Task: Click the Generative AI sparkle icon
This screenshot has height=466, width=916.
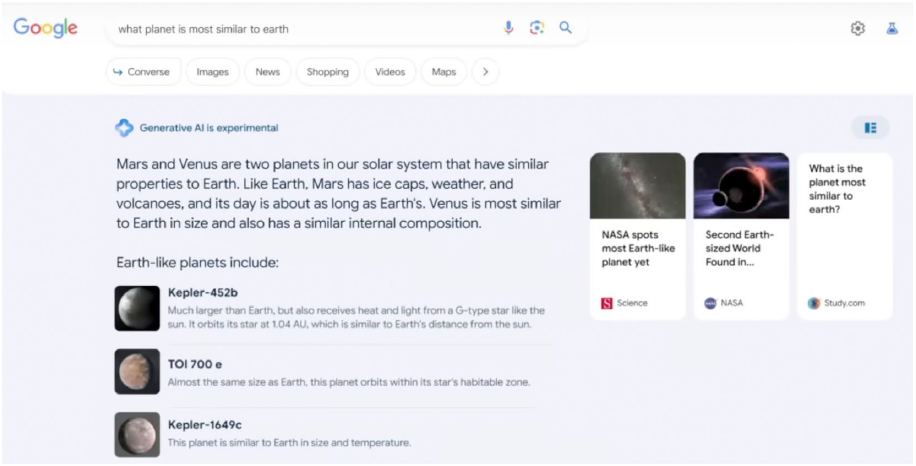Action: [x=124, y=128]
